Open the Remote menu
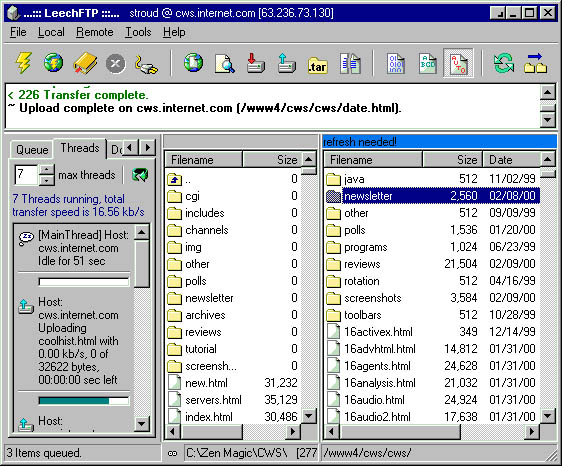 click(x=95, y=32)
